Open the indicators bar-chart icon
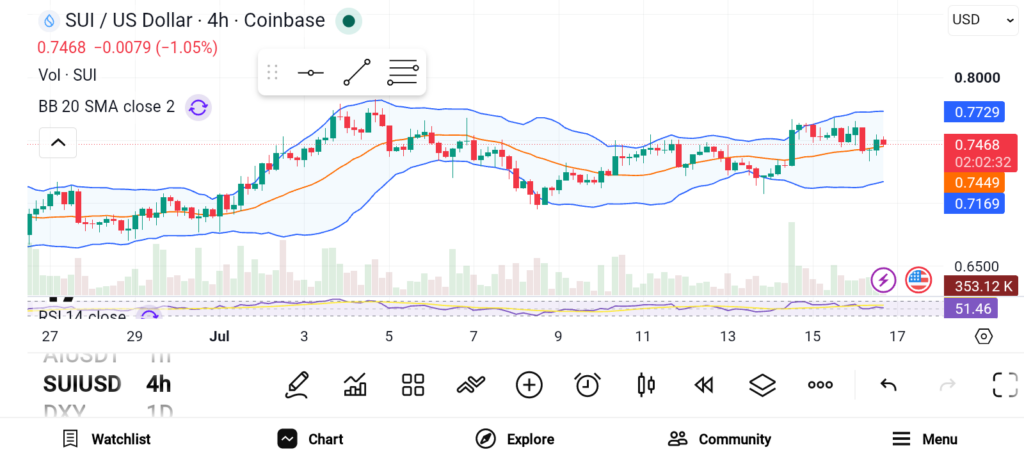 pyautogui.click(x=355, y=385)
